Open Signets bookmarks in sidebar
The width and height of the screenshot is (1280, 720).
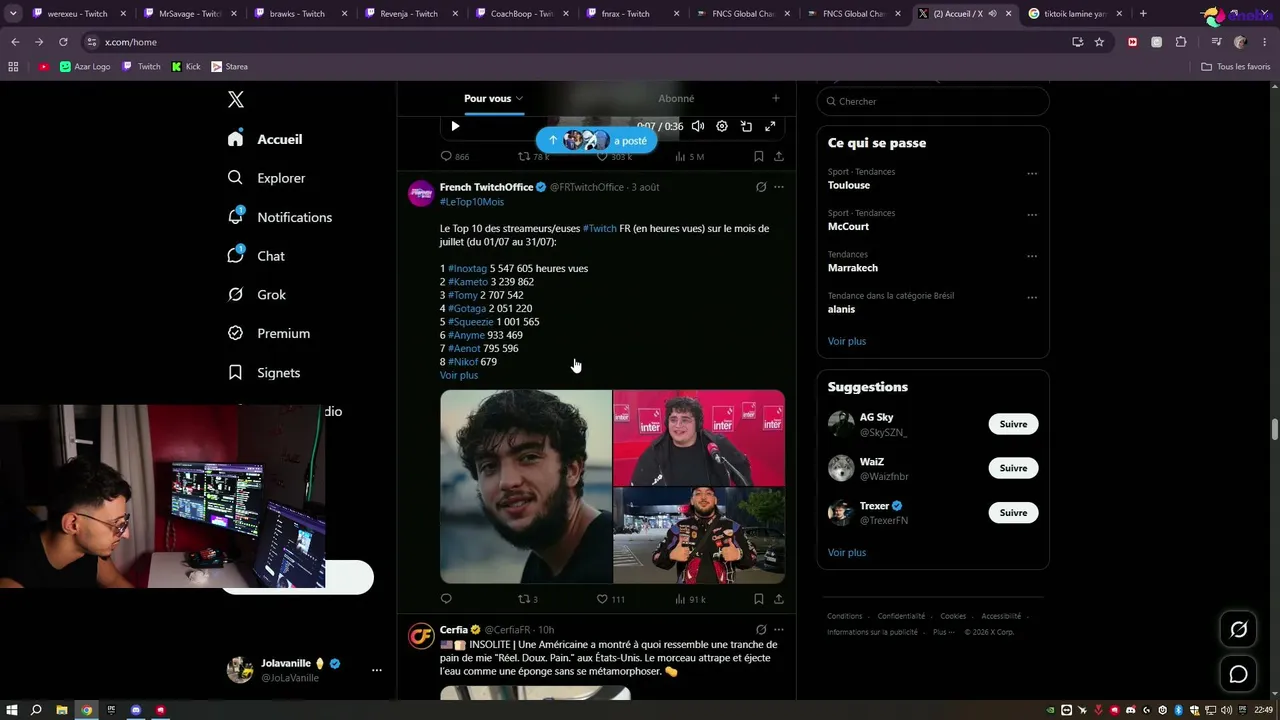264,372
